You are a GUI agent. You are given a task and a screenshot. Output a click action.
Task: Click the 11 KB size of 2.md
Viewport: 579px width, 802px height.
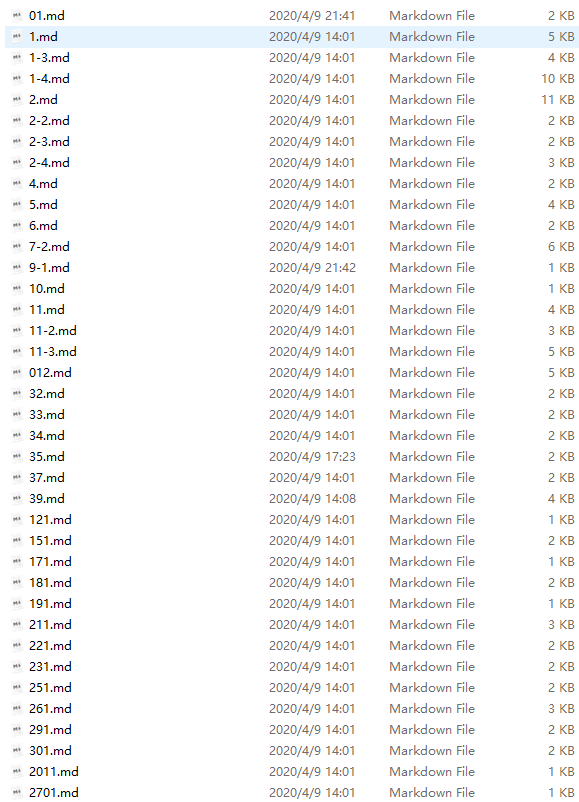(558, 100)
